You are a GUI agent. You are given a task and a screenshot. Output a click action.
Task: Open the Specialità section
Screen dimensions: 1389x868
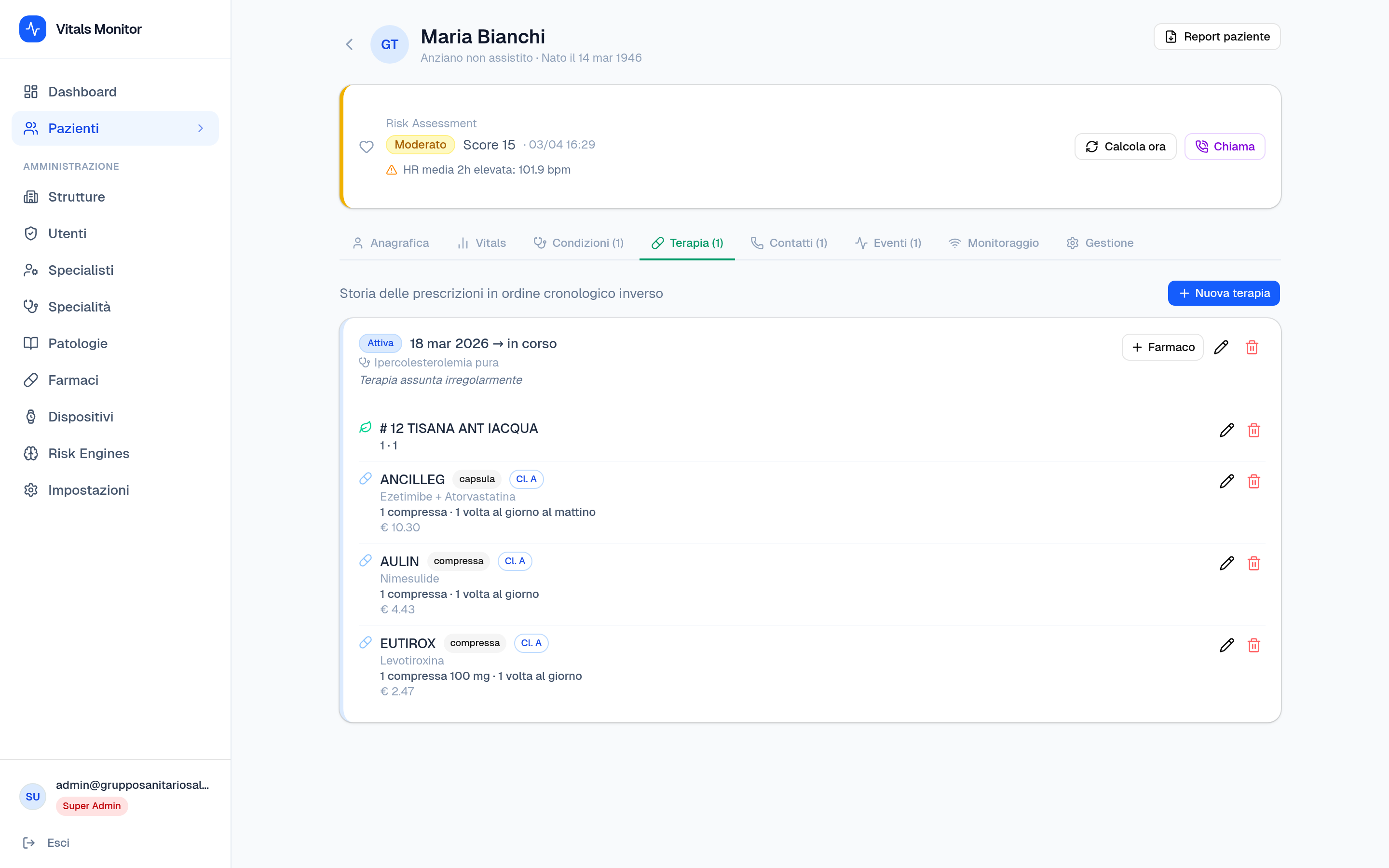coord(115,307)
